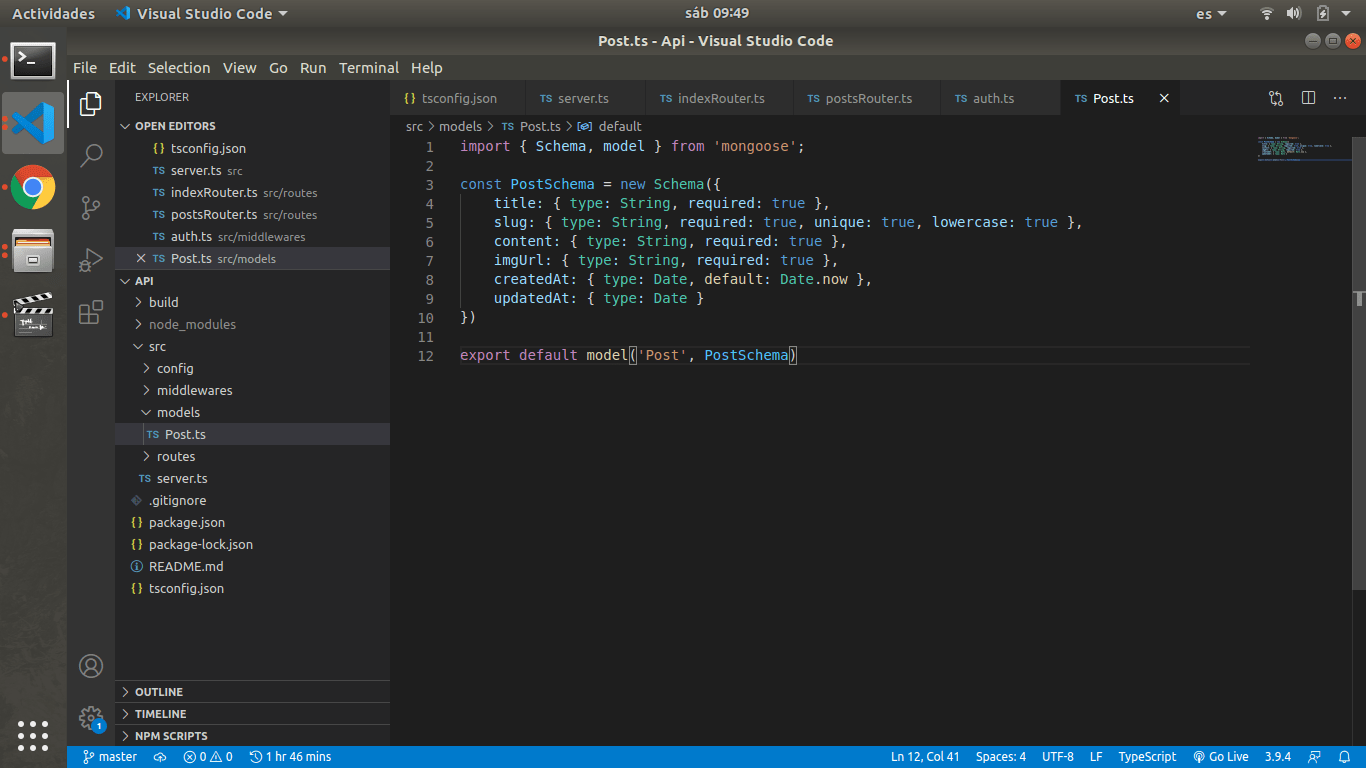Open the Manage gear icon
Viewport: 1366px width, 768px height.
(91, 717)
